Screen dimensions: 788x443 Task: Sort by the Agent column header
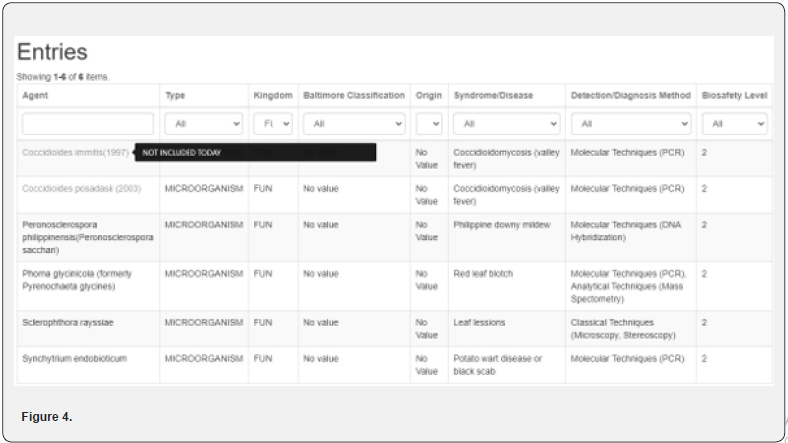36,96
